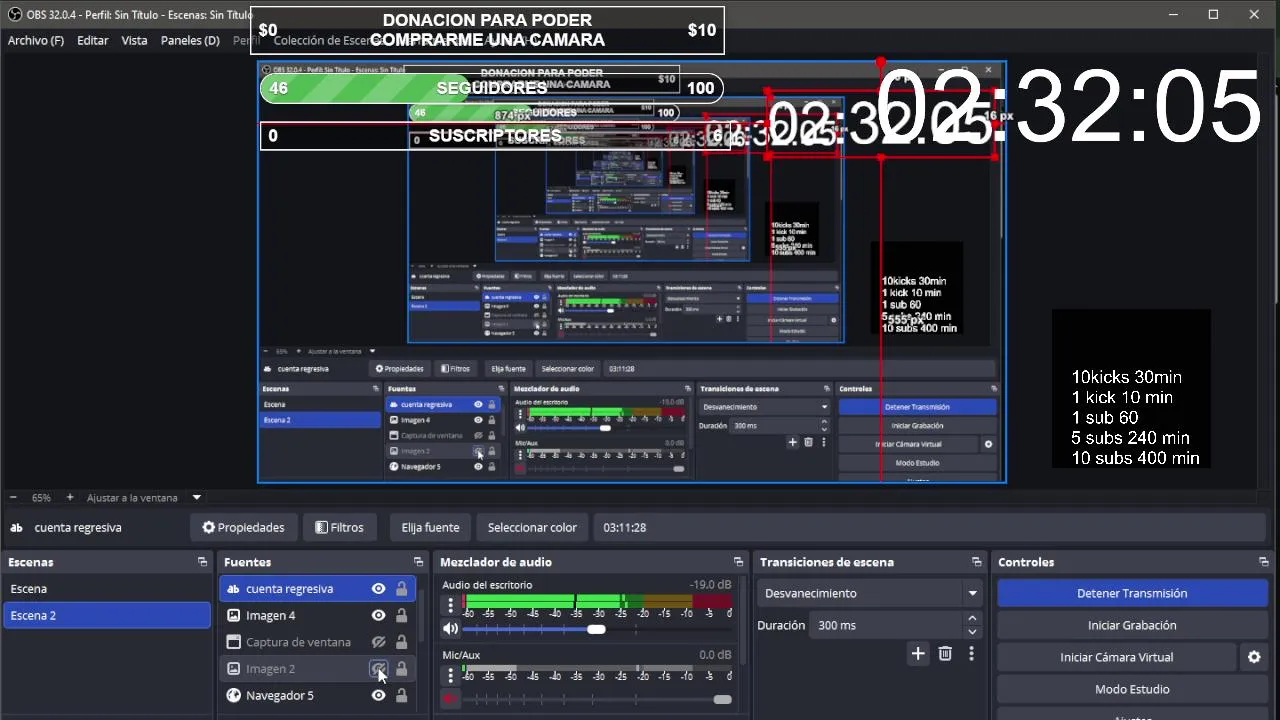The image size is (1280, 720).
Task: Undock the Controles panel
Action: pyautogui.click(x=1264, y=562)
